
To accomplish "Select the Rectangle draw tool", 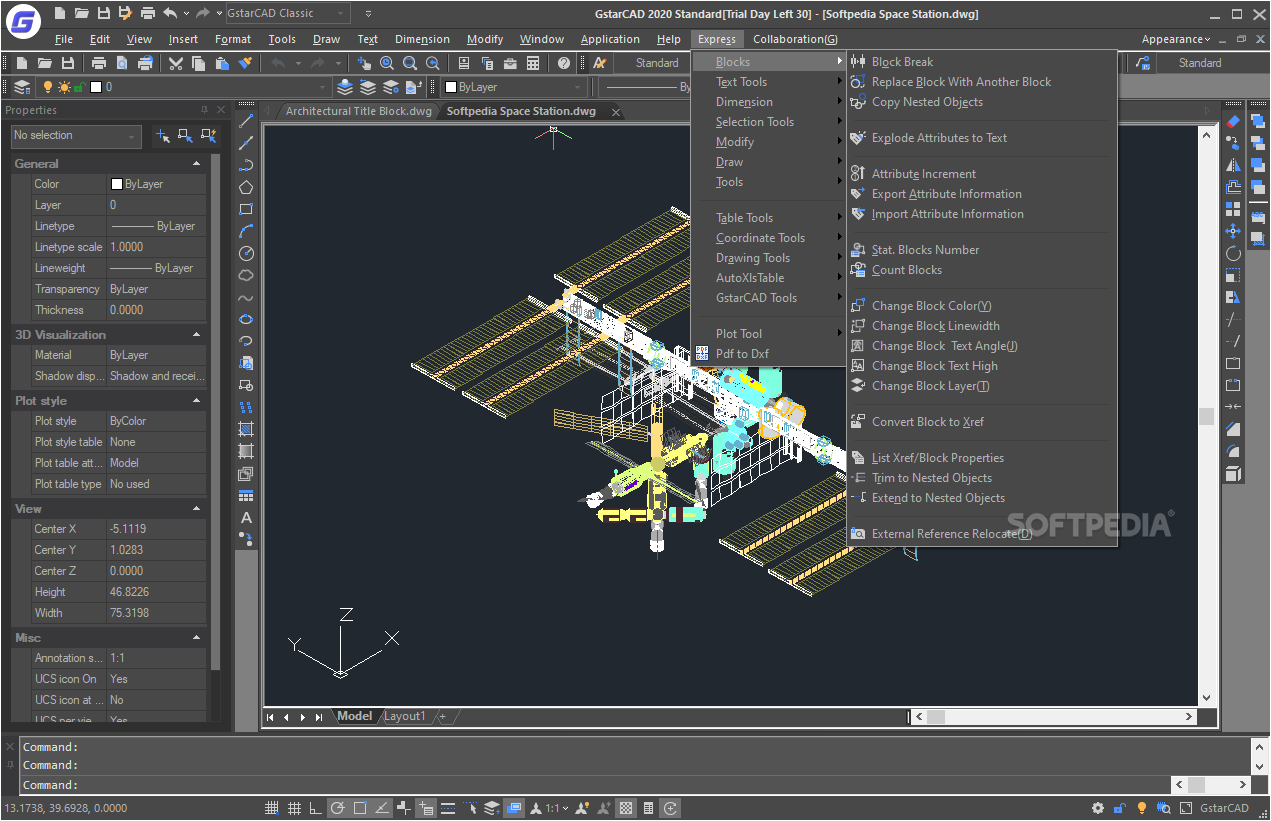I will tap(246, 209).
